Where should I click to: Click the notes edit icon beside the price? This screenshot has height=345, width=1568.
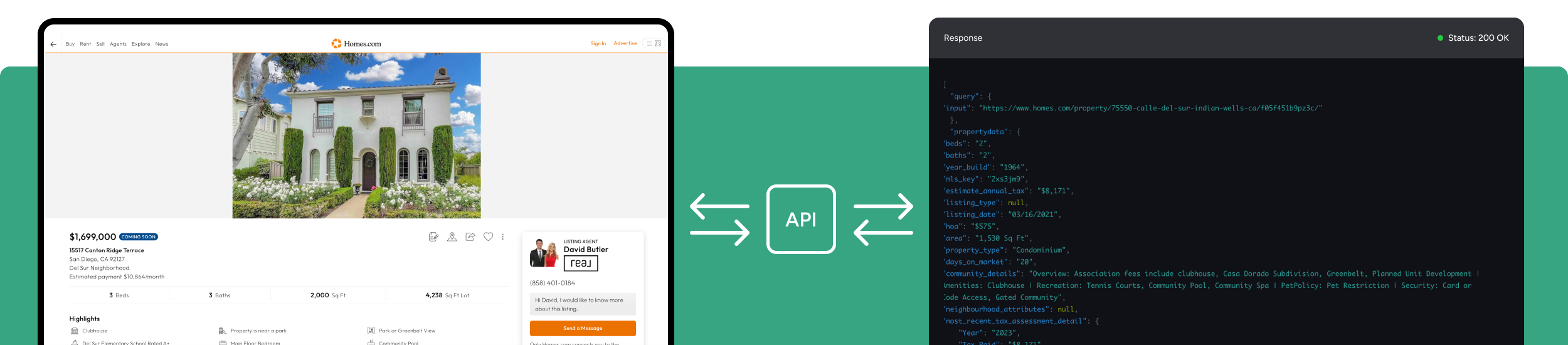[433, 237]
